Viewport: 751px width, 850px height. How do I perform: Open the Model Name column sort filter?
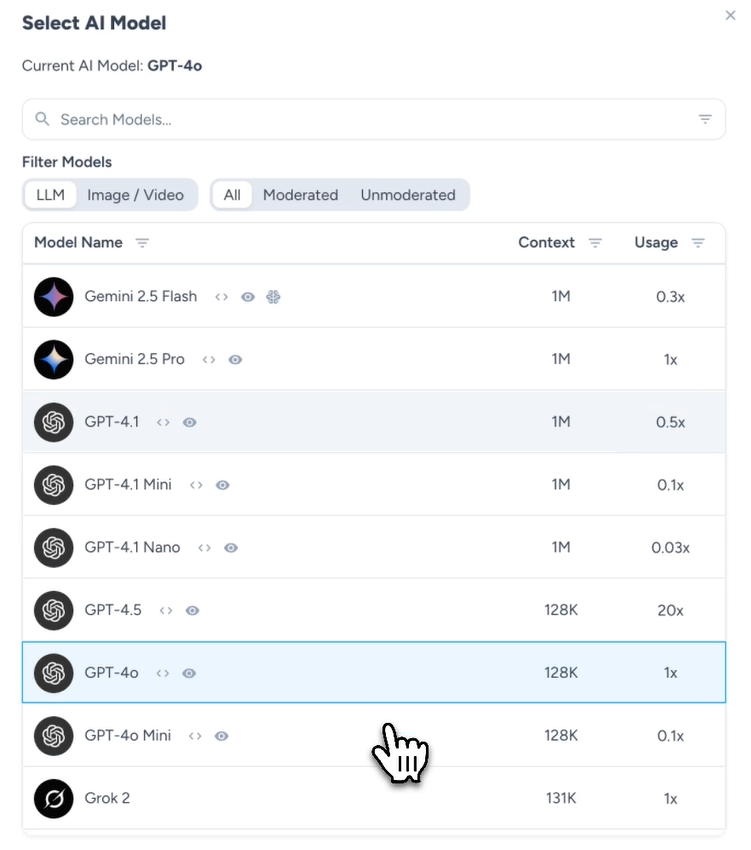(x=142, y=243)
